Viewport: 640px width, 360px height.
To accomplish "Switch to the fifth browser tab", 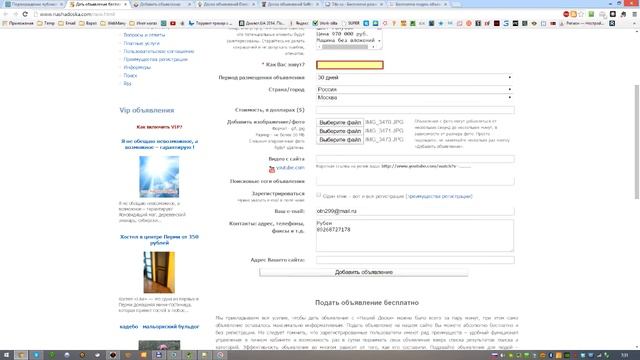I will [x=290, y=4].
